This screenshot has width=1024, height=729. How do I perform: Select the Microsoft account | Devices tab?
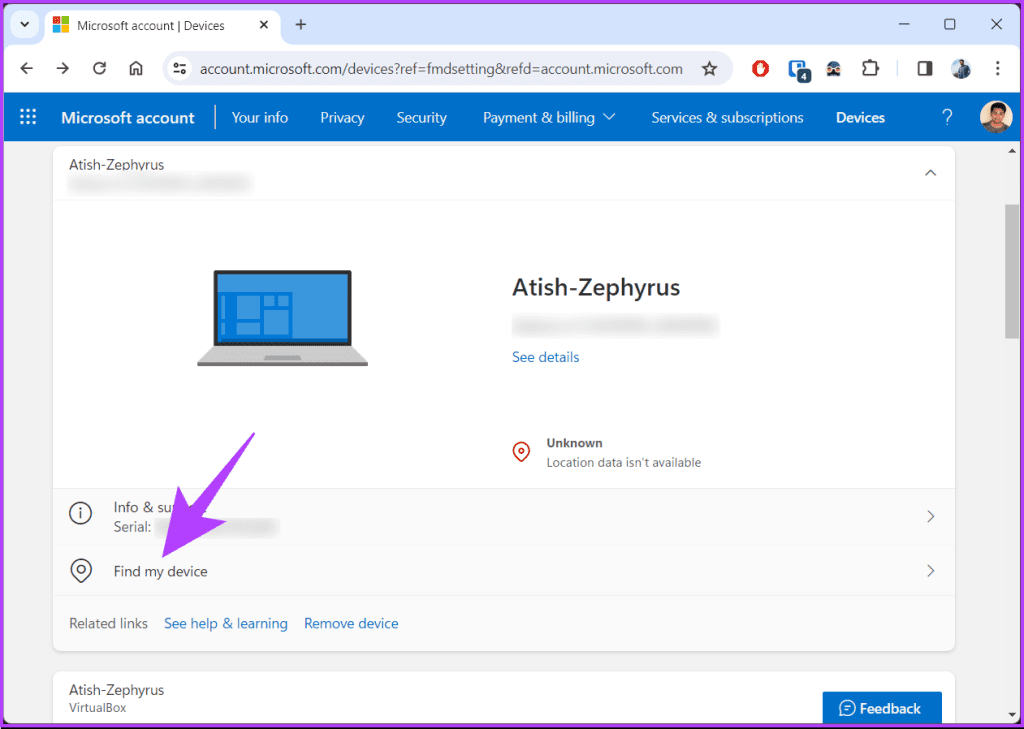click(161, 26)
